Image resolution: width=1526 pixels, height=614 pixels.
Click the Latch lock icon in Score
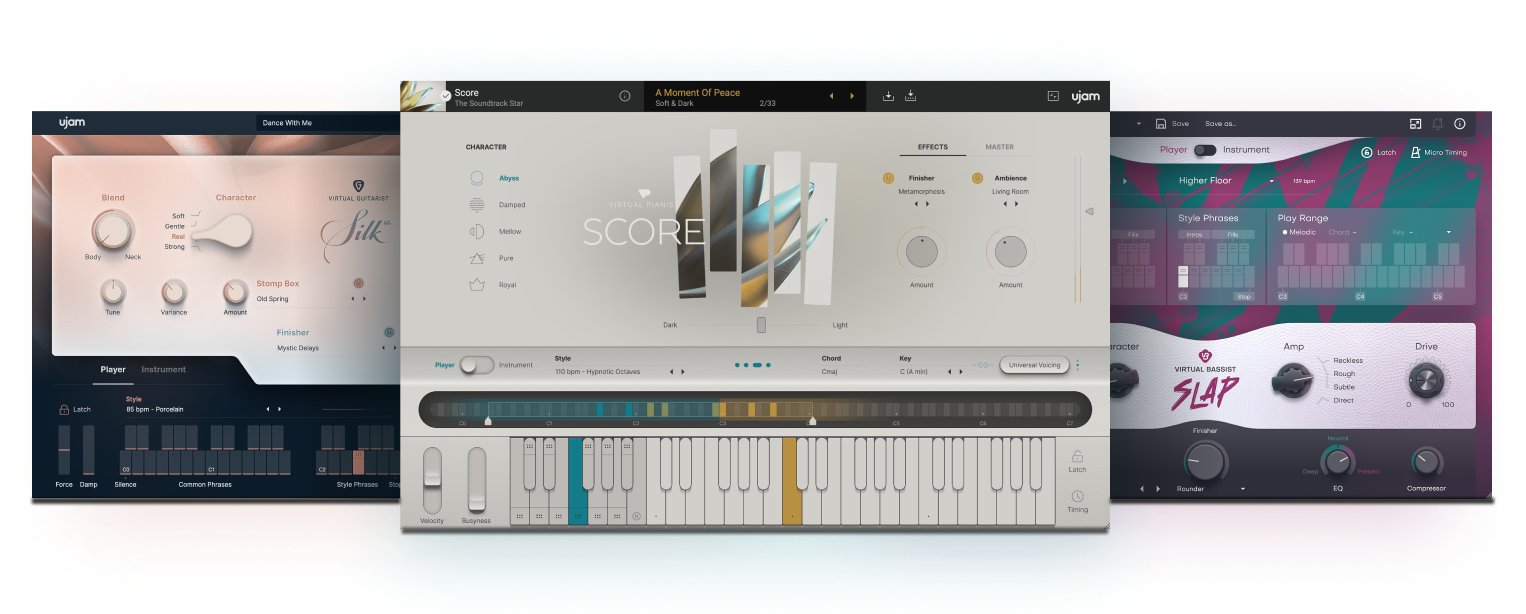coord(1077,456)
